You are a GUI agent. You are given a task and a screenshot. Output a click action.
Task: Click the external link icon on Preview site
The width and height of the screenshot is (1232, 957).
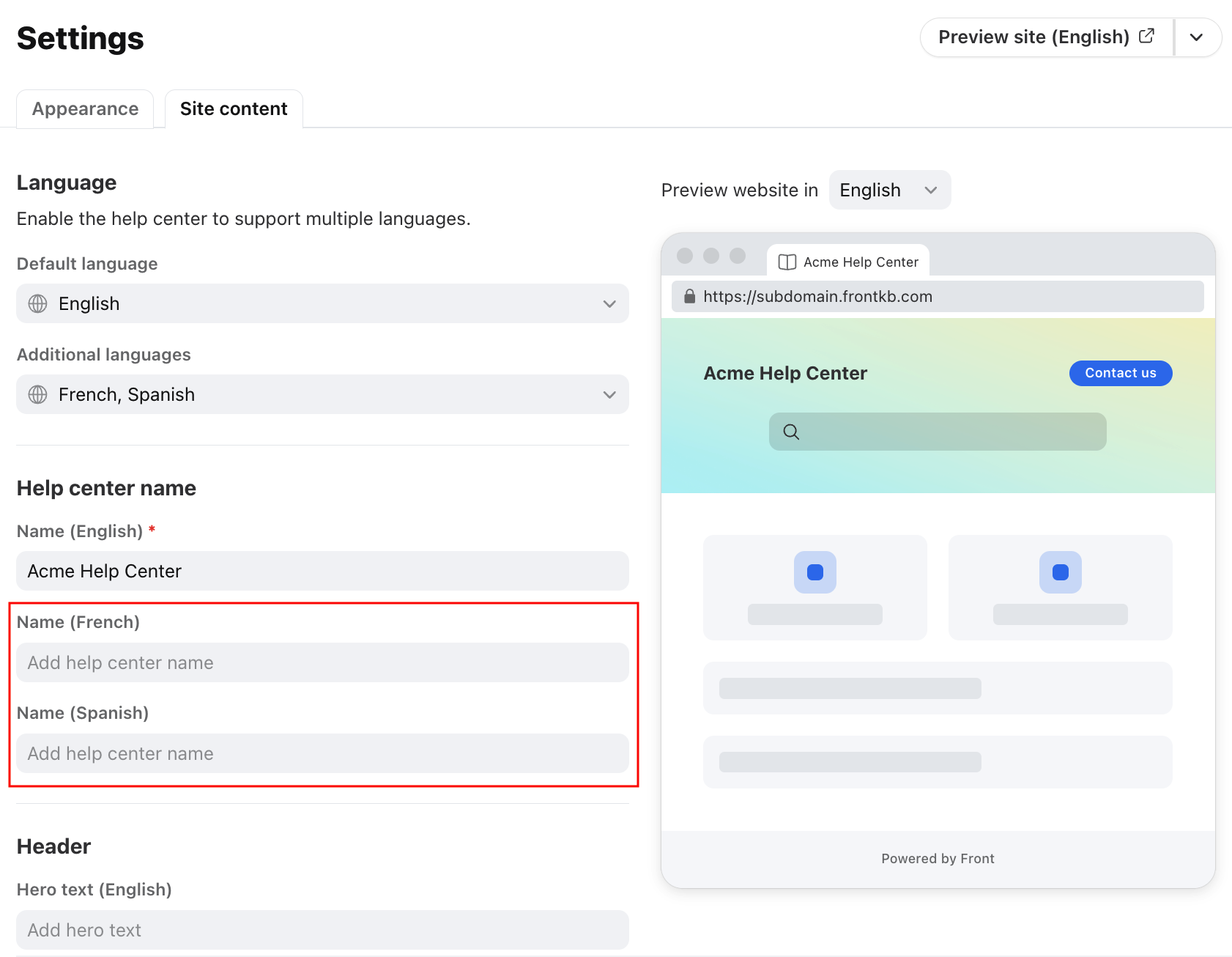(x=1147, y=36)
